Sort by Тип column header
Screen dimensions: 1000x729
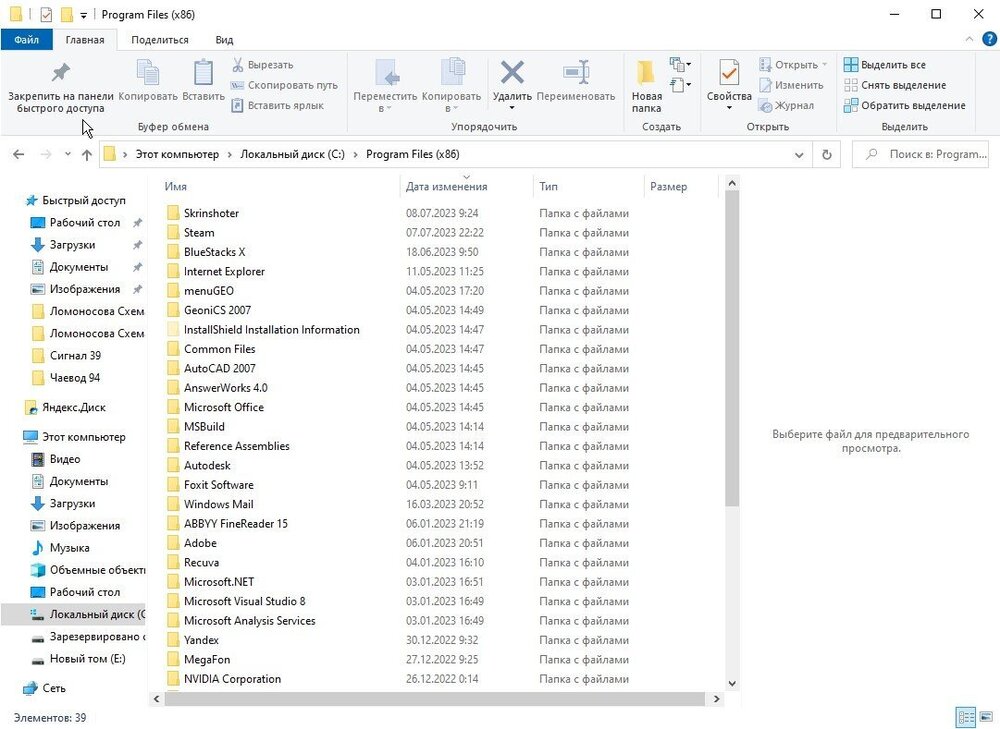pos(548,186)
